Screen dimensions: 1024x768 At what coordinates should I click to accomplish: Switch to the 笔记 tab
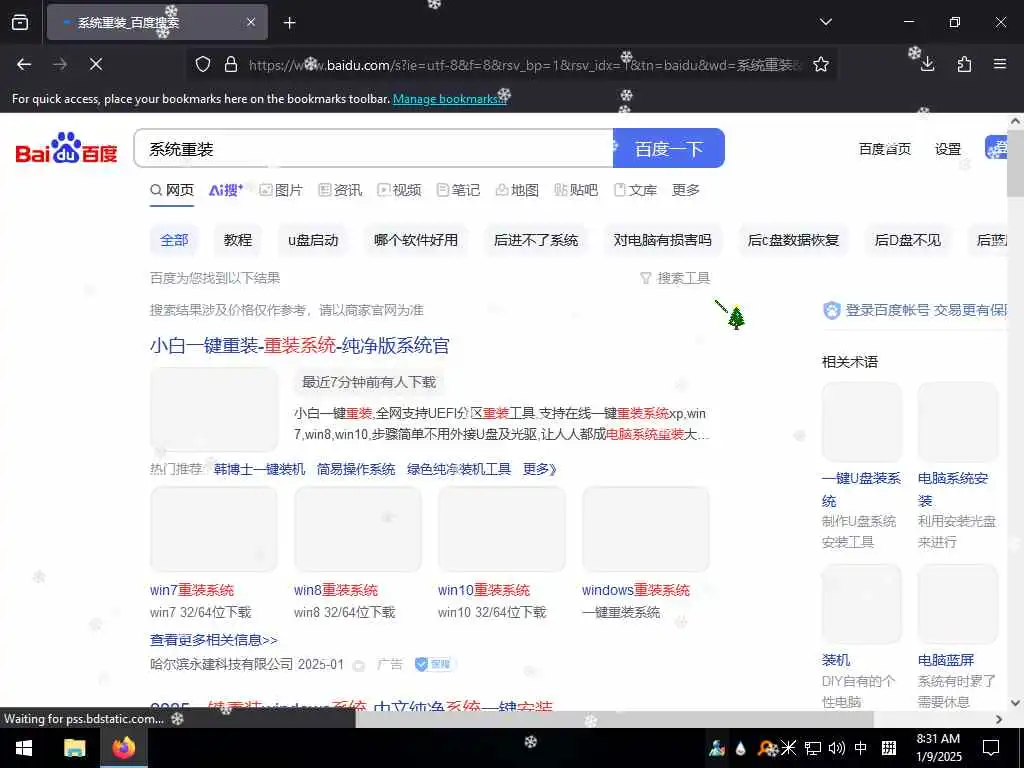tap(458, 190)
